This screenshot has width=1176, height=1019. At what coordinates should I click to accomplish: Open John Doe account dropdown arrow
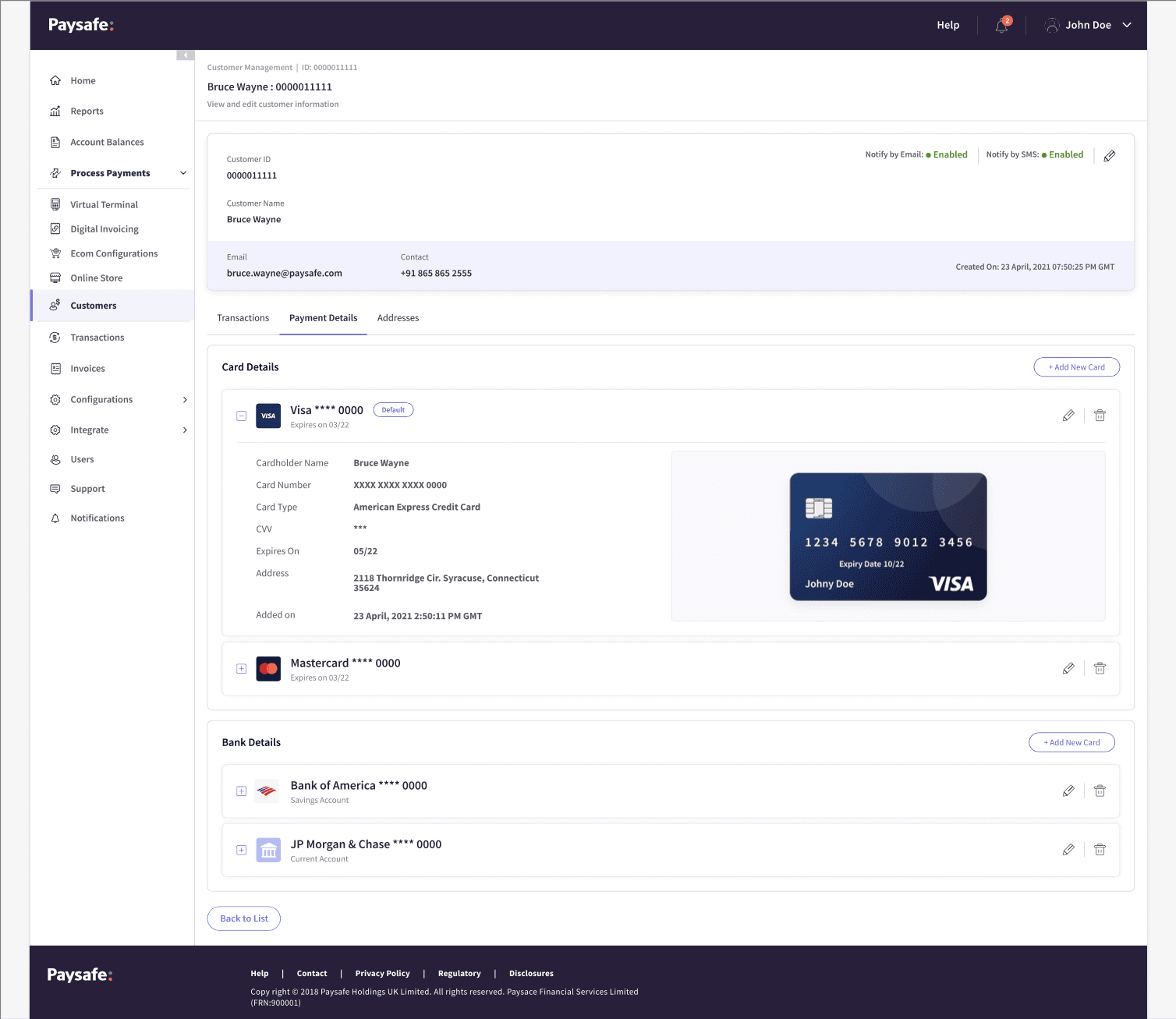(1127, 25)
